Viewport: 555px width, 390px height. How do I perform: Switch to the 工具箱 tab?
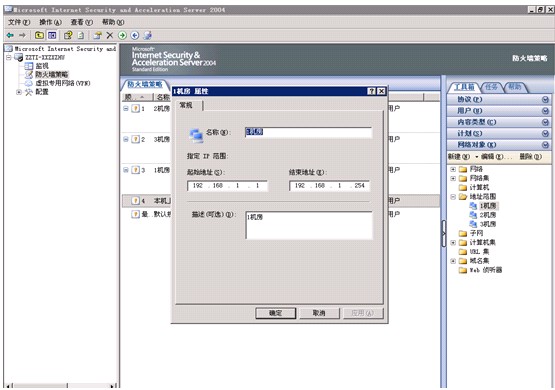click(464, 87)
